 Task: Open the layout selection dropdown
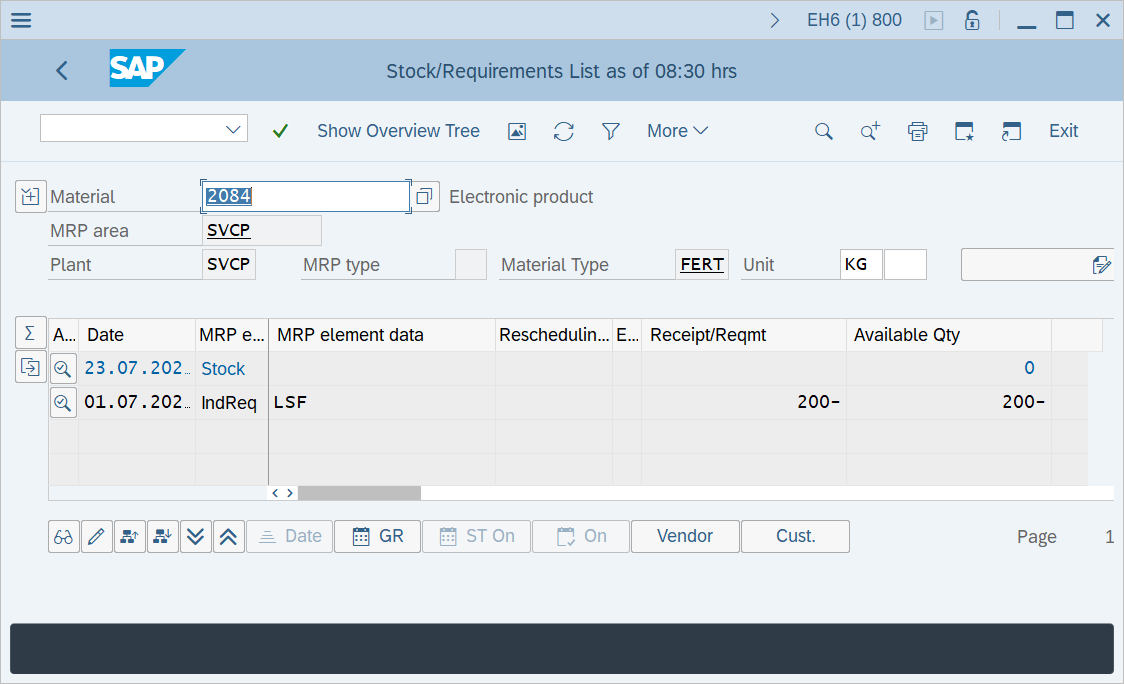pos(143,128)
